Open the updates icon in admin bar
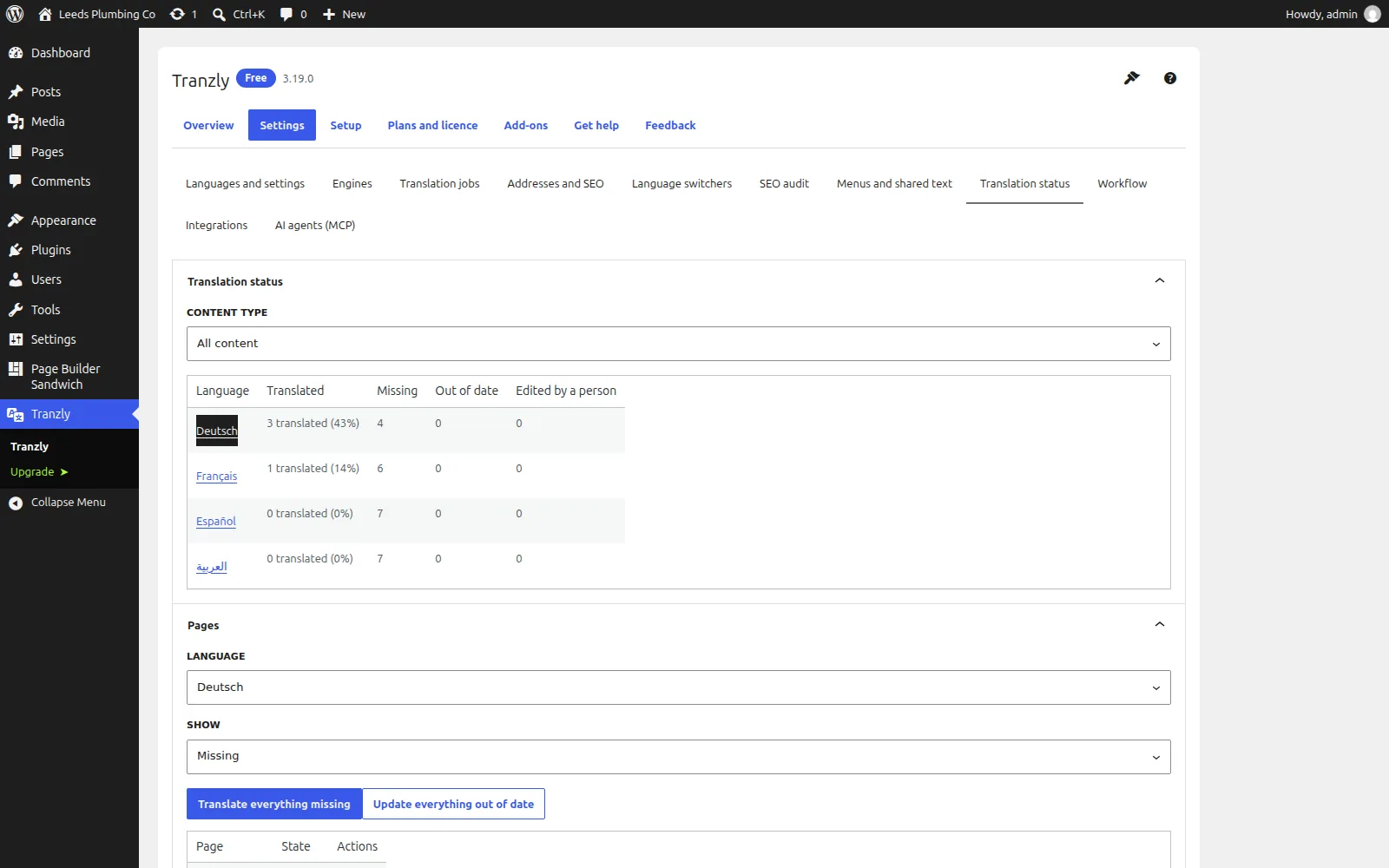Screen dimensions: 1389x868 click(177, 14)
